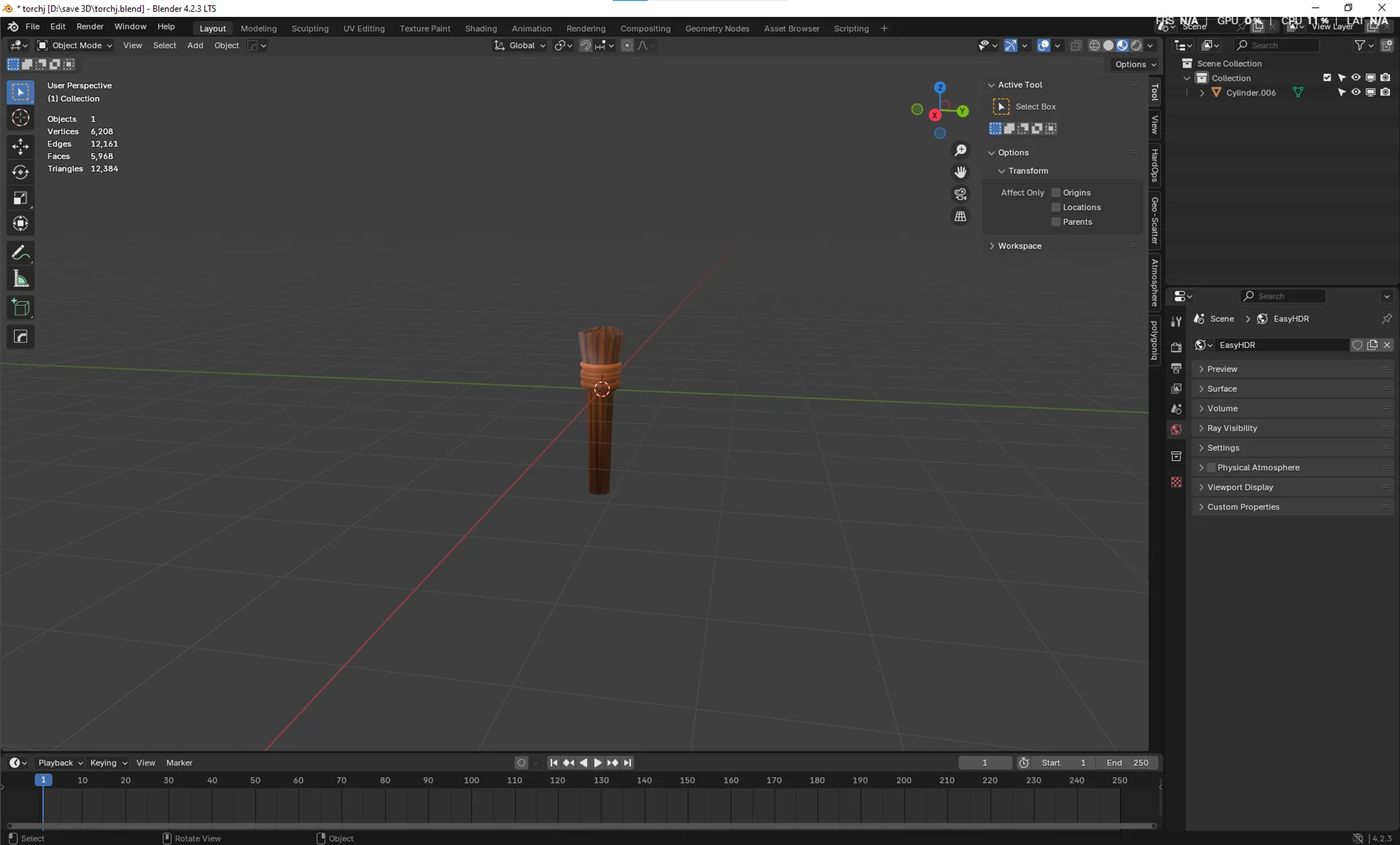The height and width of the screenshot is (845, 1400).
Task: Click the zoom magnifier icon in the viewport
Action: (960, 150)
